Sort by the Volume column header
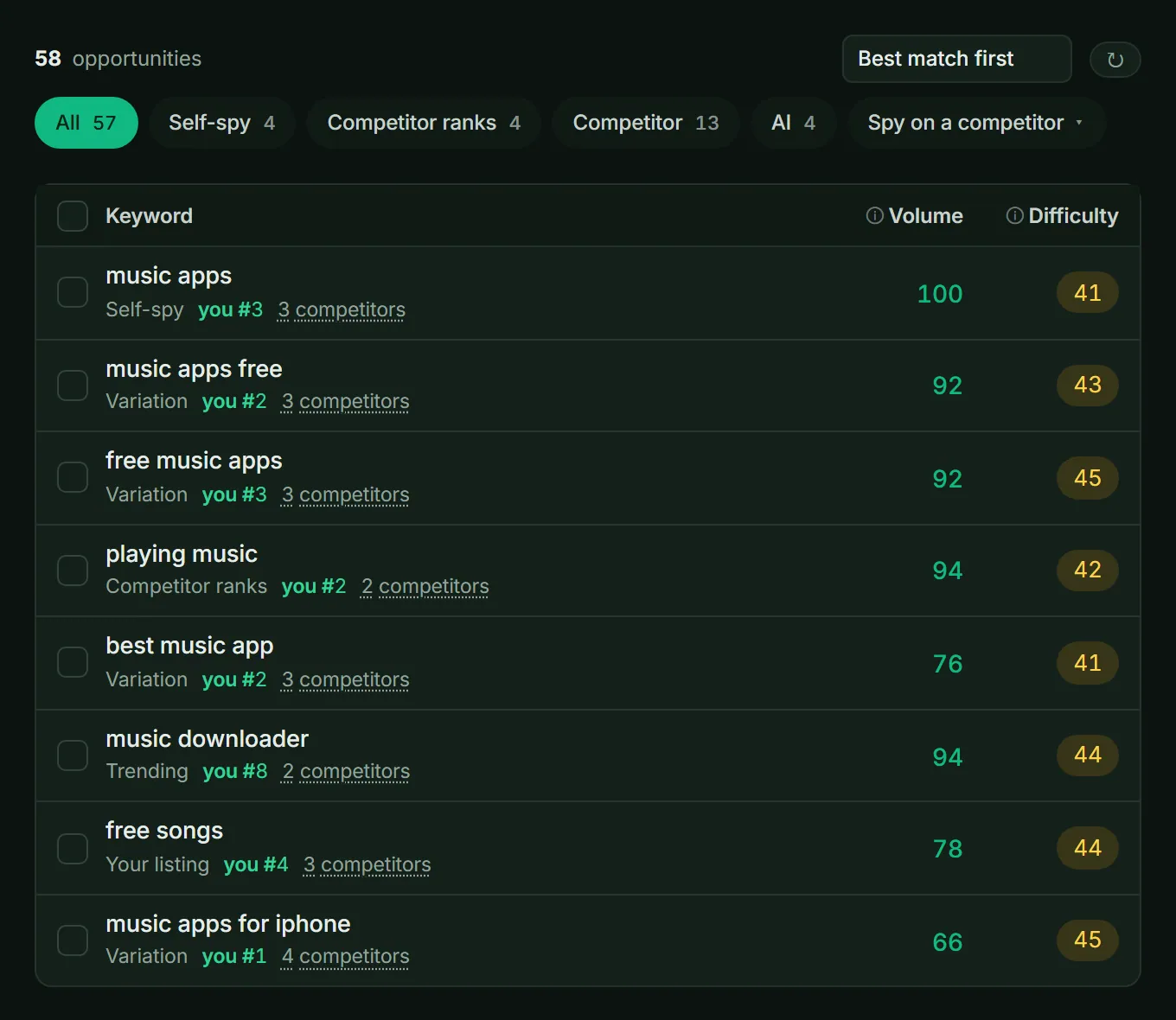 925,216
